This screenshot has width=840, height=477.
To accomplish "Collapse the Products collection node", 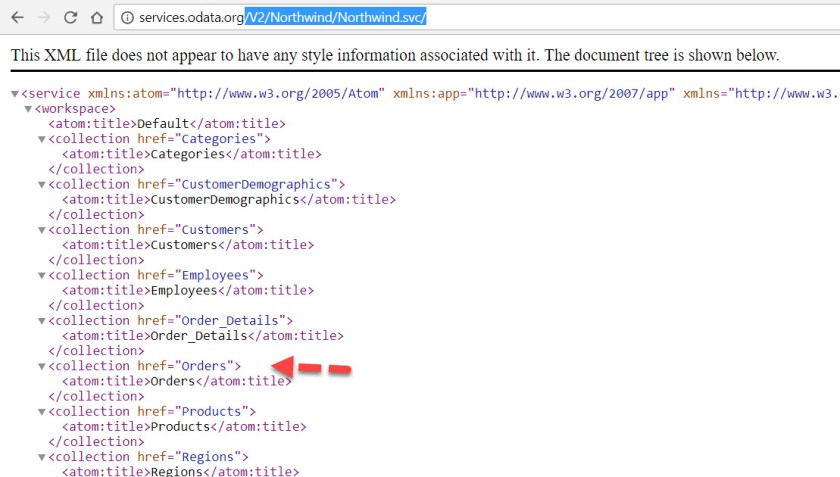I will (x=42, y=412).
